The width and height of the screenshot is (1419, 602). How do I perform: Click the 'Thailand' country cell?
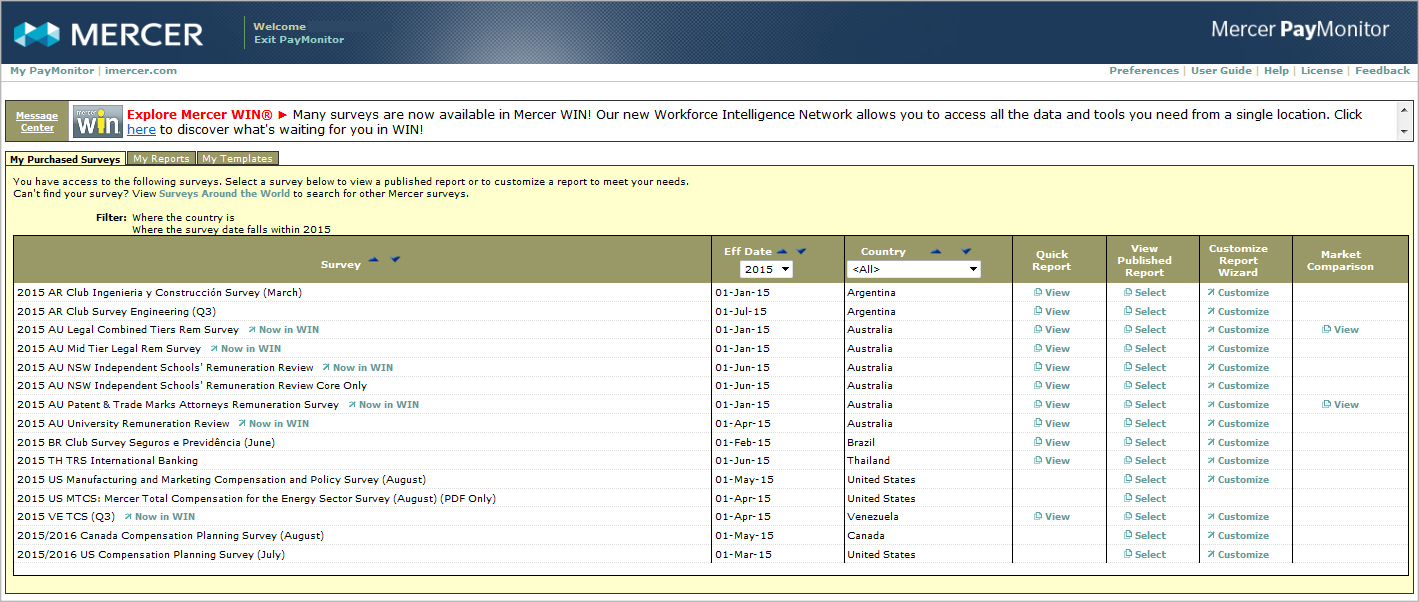(x=868, y=461)
